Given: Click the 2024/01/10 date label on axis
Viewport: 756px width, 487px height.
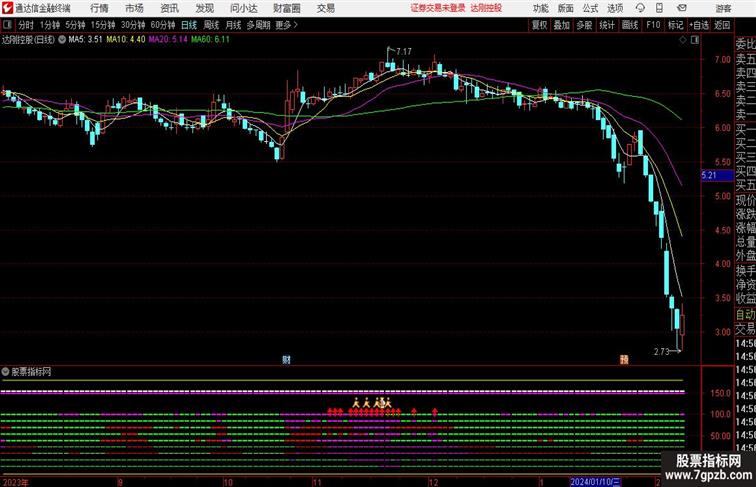Looking at the screenshot, I should click(x=595, y=482).
